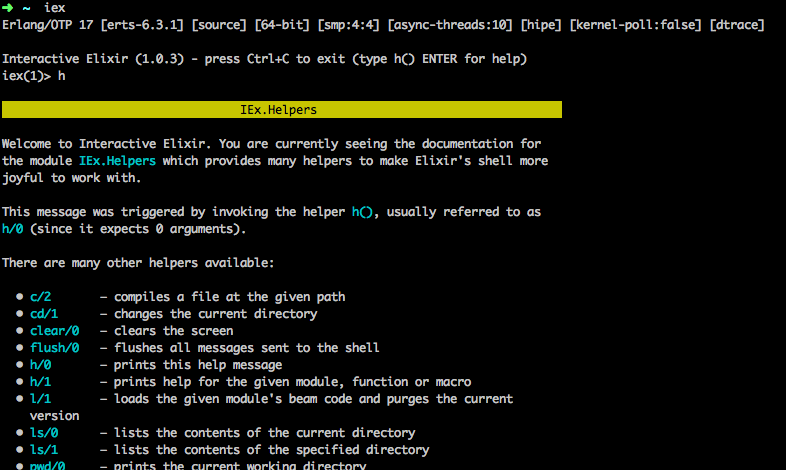
Task: Click the ls/1 helper entry
Action: [x=44, y=450]
